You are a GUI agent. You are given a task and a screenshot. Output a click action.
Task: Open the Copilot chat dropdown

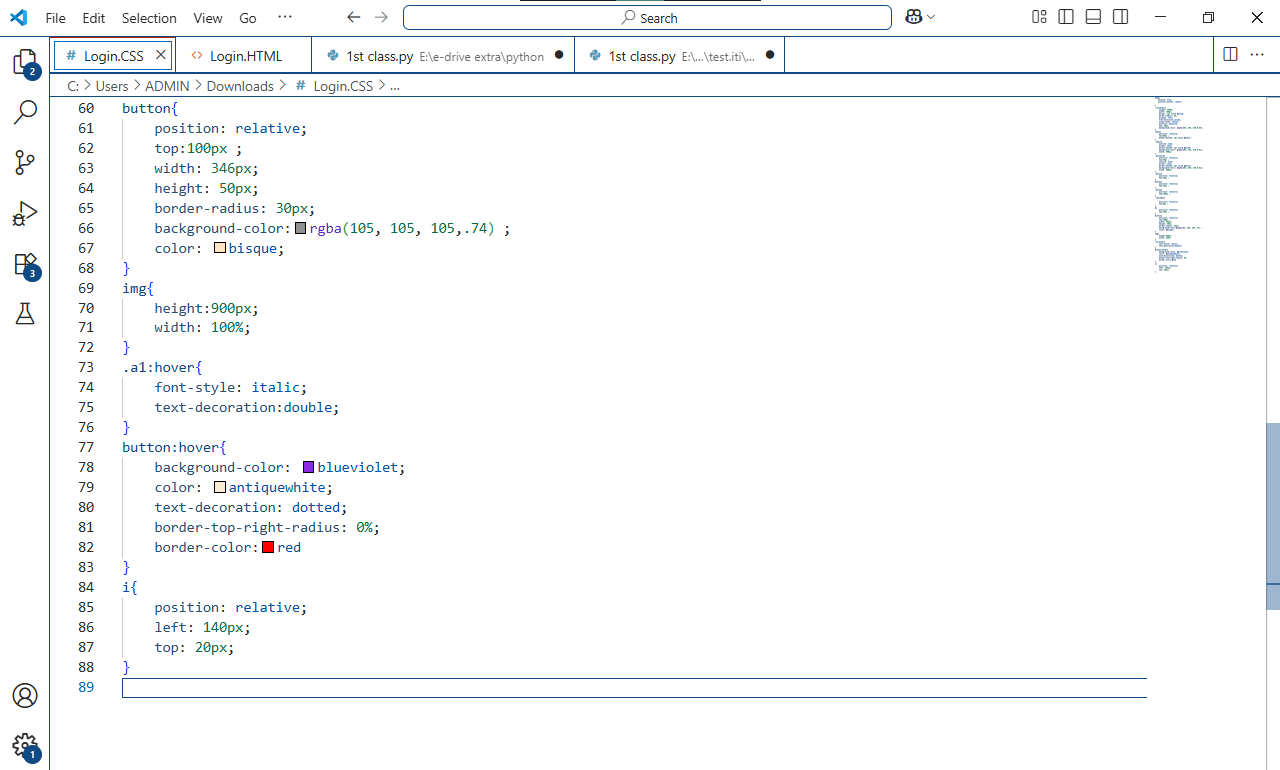(x=931, y=17)
